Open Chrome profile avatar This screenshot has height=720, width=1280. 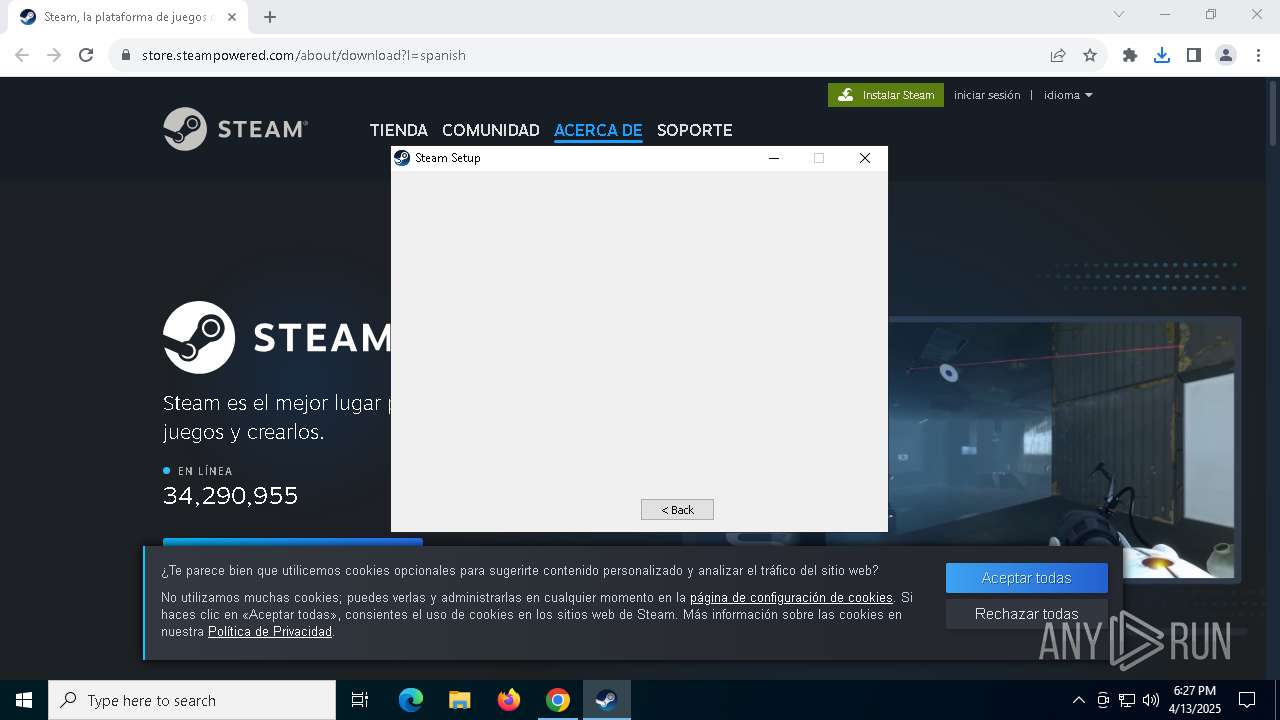1226,55
